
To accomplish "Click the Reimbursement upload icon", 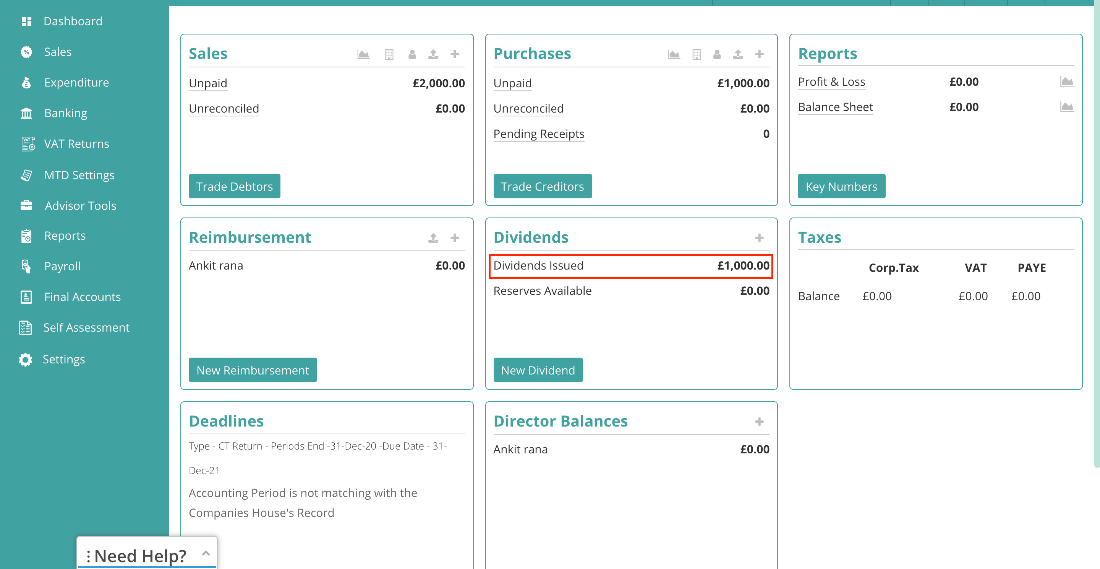I will [434, 238].
